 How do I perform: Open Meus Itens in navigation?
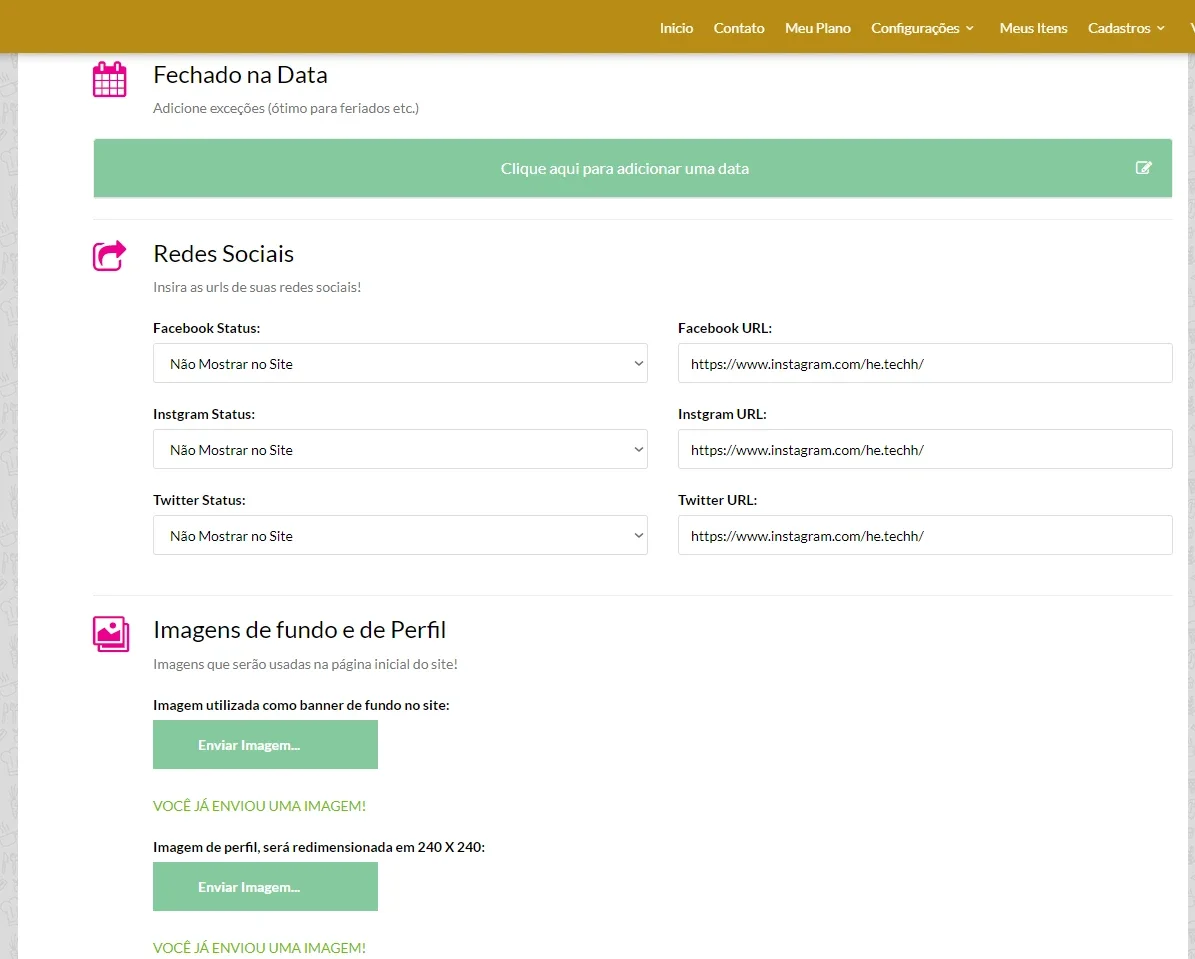pyautogui.click(x=1033, y=28)
